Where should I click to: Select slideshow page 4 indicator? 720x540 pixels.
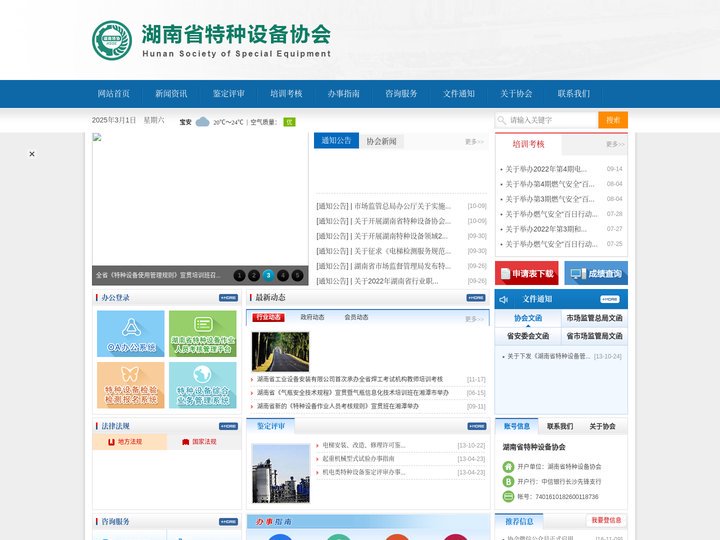tap(283, 275)
